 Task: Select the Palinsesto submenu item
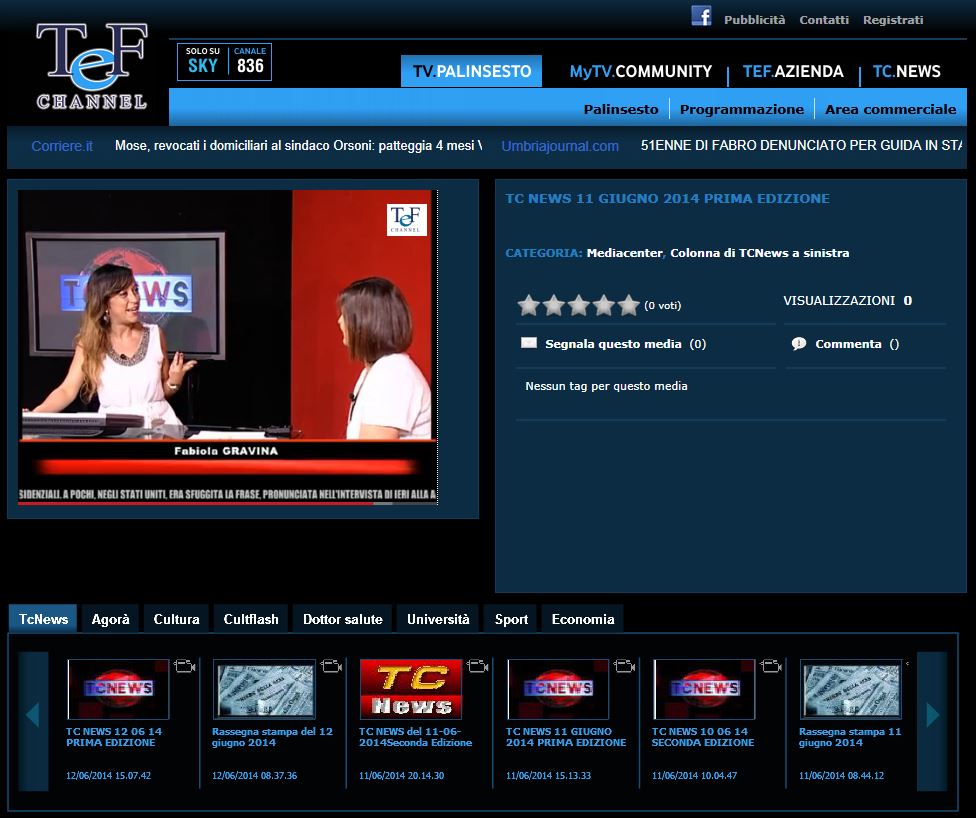click(621, 109)
